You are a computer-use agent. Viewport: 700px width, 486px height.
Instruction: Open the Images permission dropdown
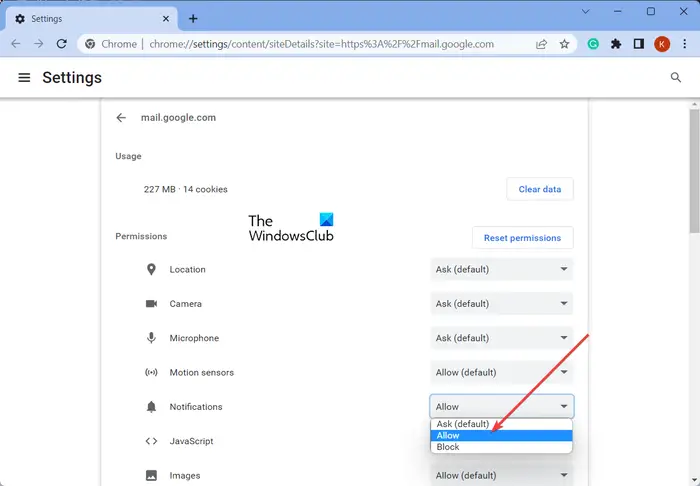pyautogui.click(x=501, y=475)
